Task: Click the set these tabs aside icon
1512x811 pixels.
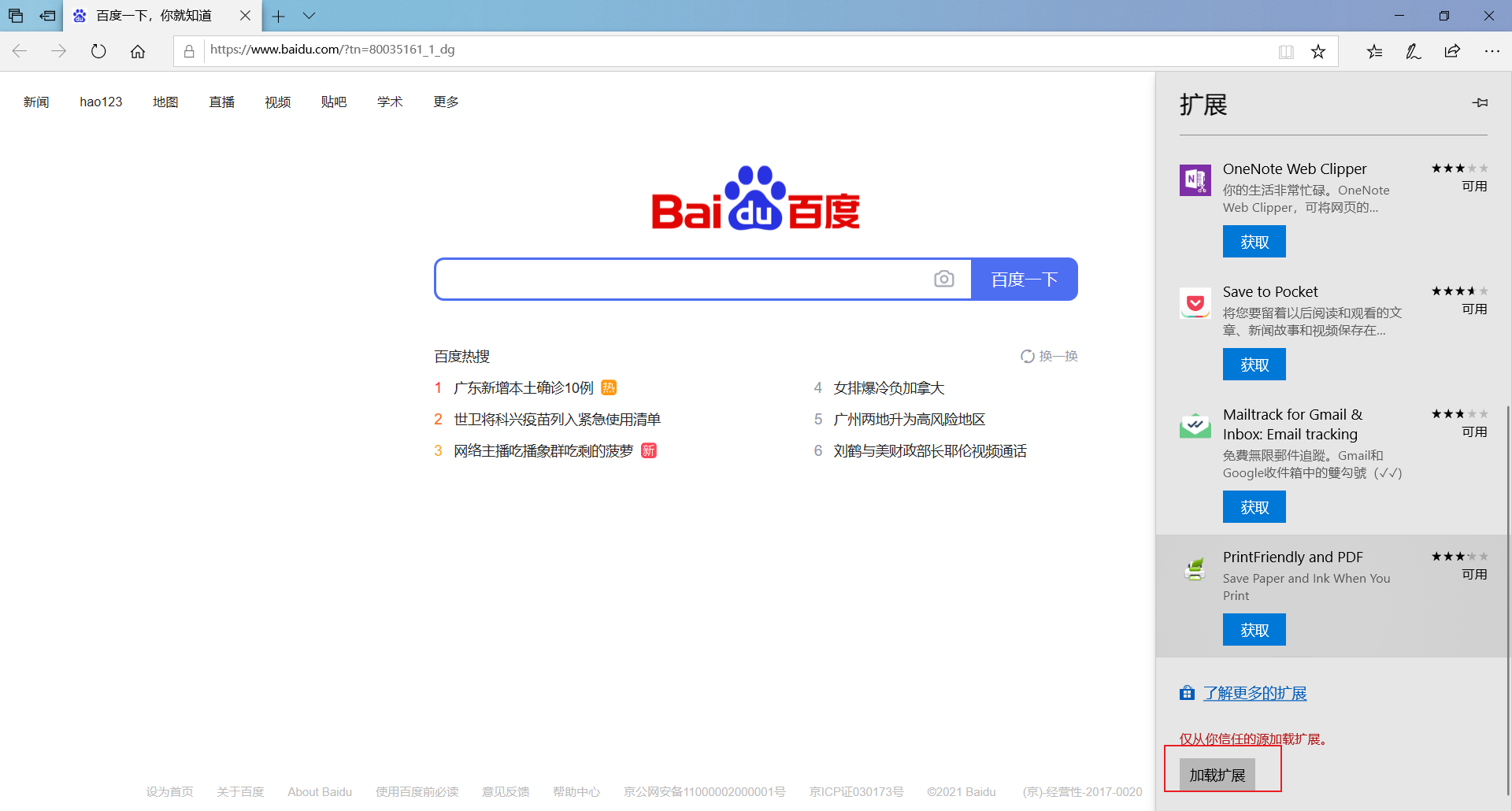Action: [47, 16]
